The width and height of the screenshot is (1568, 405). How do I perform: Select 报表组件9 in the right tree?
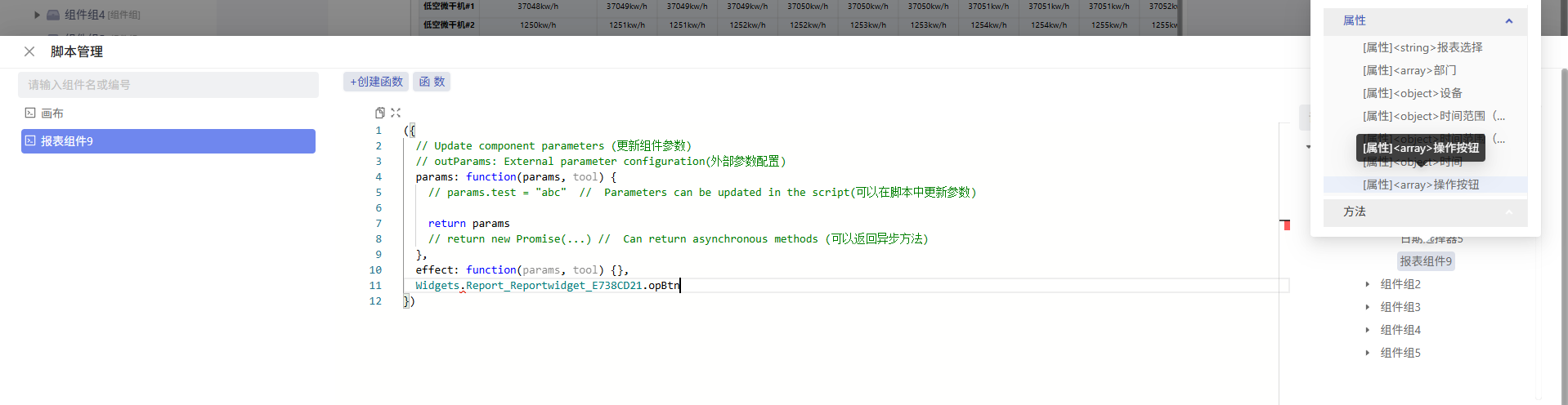(x=1425, y=261)
